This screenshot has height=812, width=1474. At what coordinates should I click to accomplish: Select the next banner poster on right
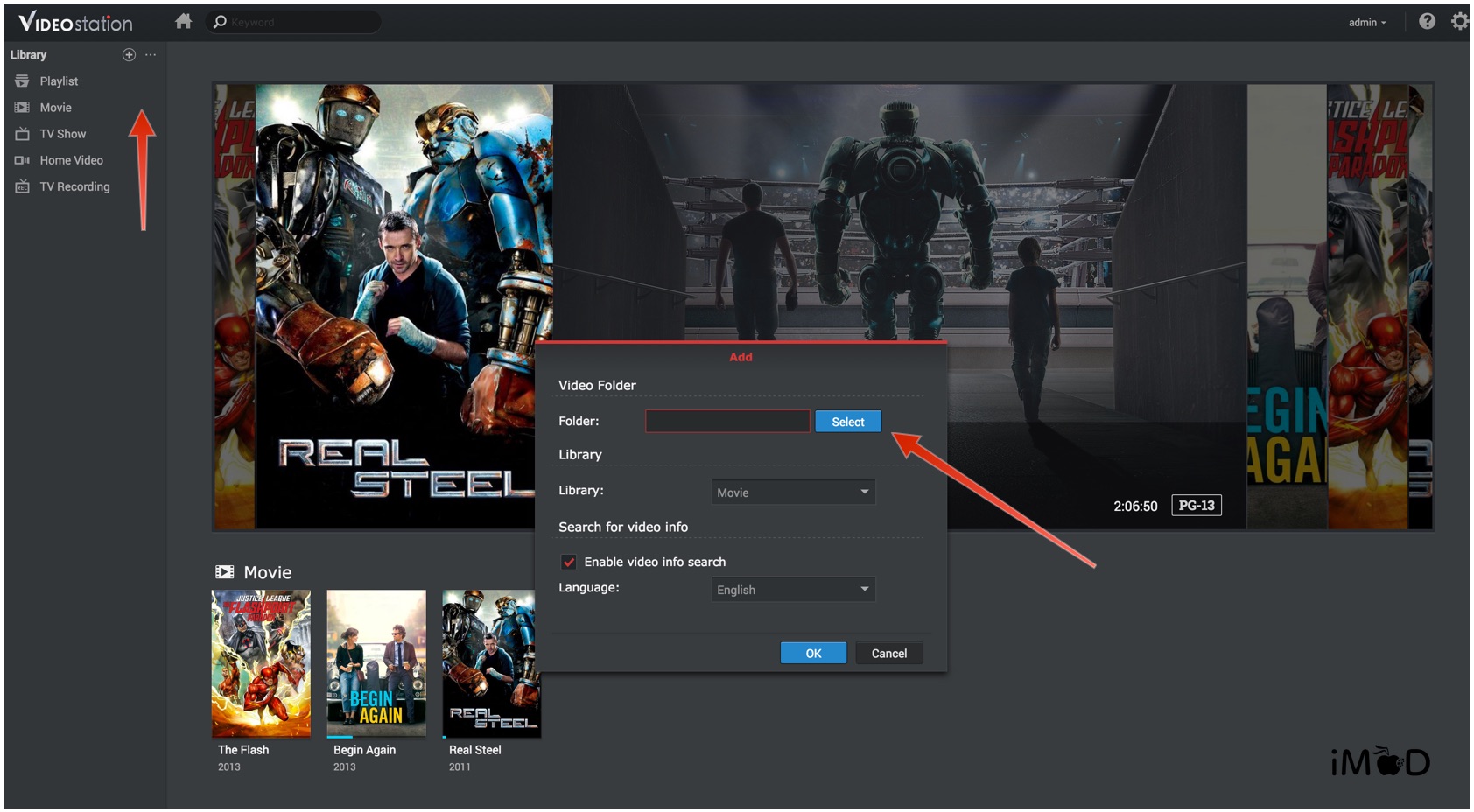(x=1287, y=306)
